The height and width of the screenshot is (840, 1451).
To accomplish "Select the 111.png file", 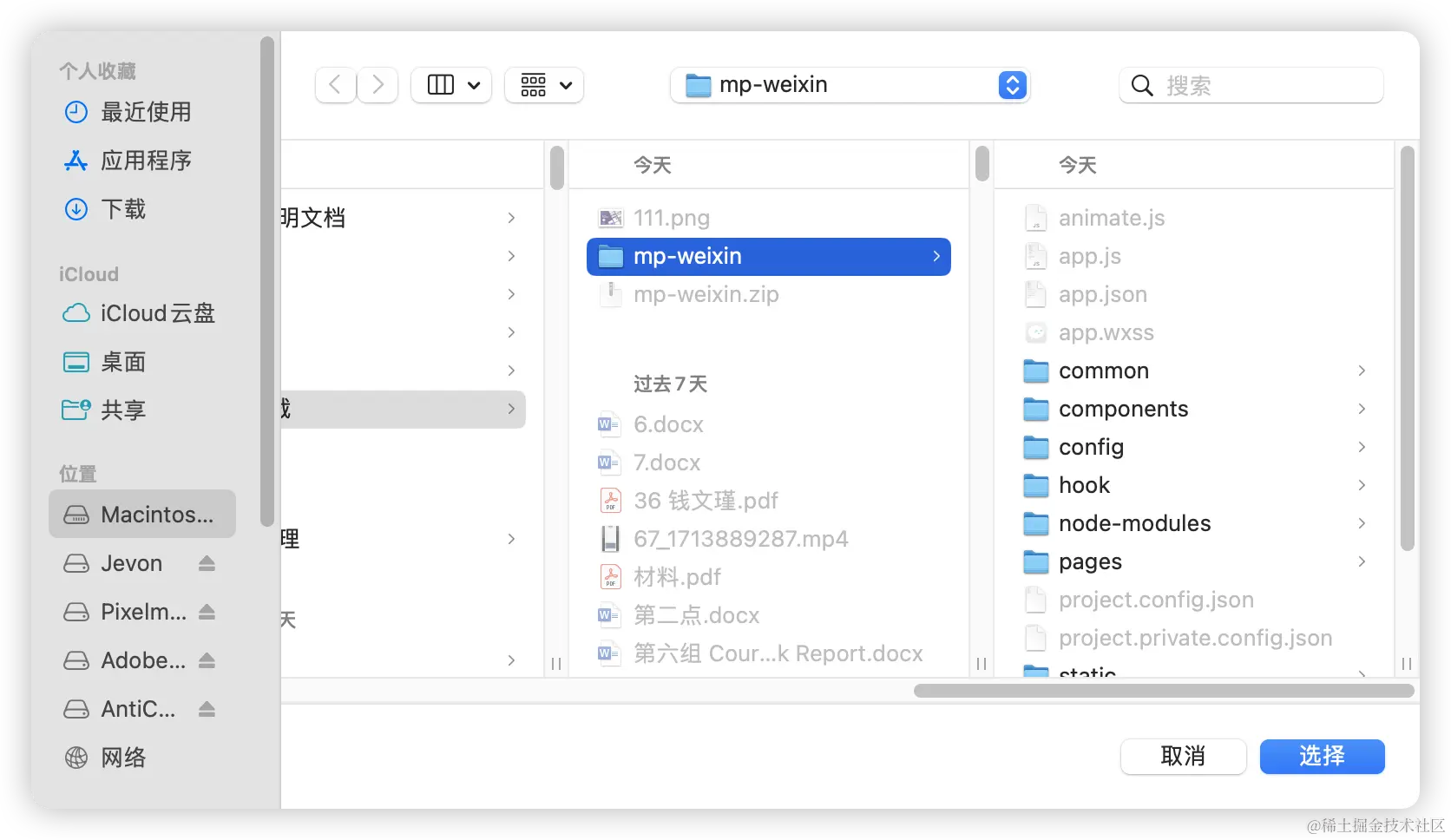I will click(x=769, y=218).
